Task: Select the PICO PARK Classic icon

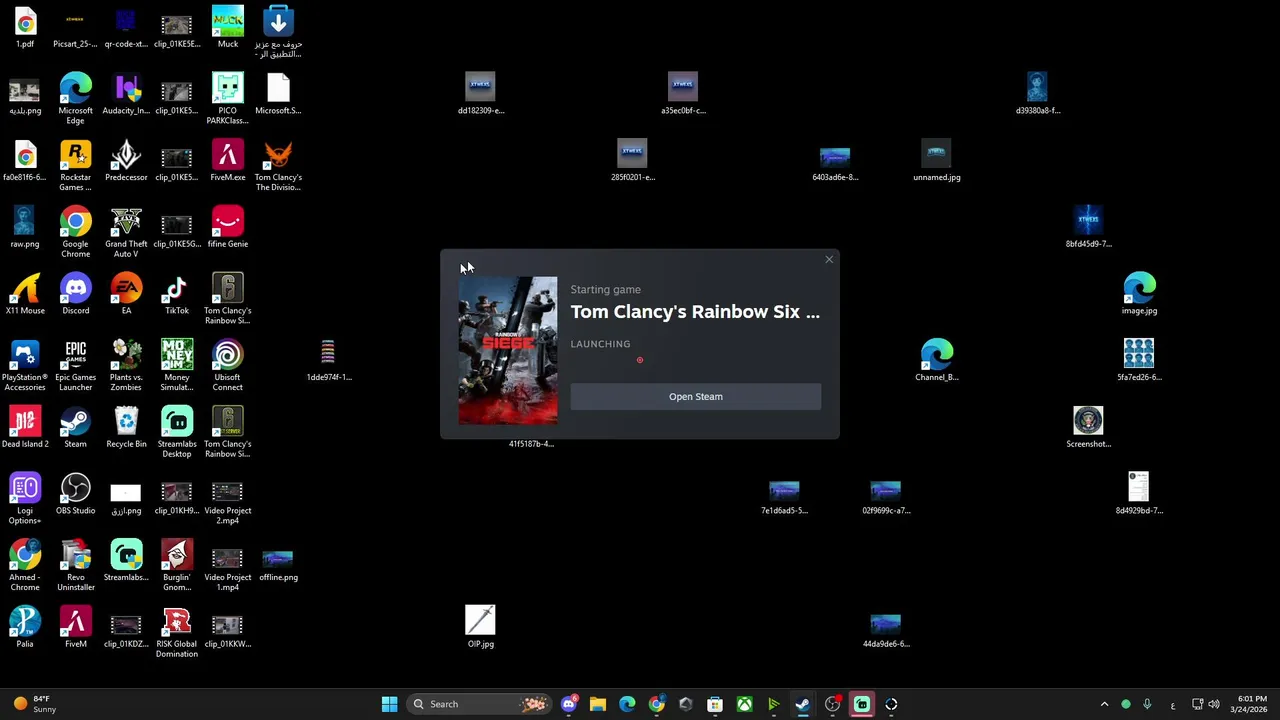Action: pyautogui.click(x=227, y=99)
